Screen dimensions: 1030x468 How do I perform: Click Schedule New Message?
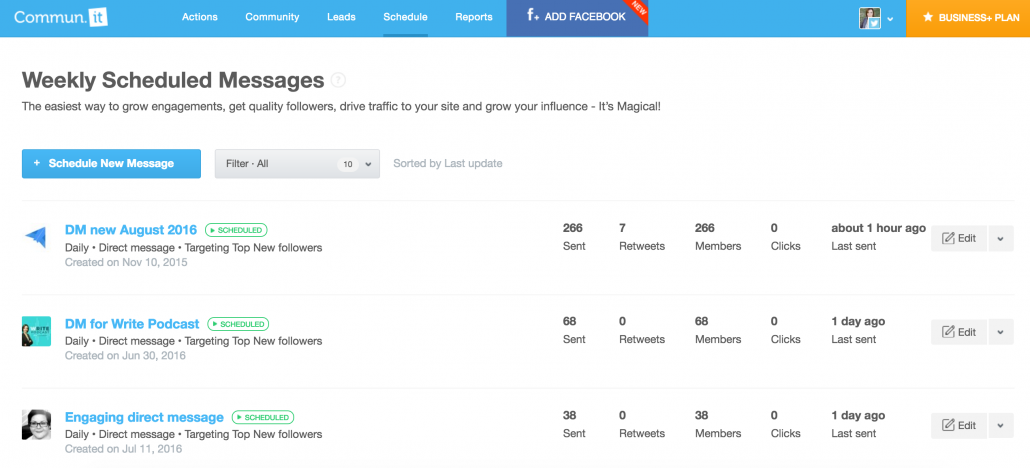click(111, 164)
